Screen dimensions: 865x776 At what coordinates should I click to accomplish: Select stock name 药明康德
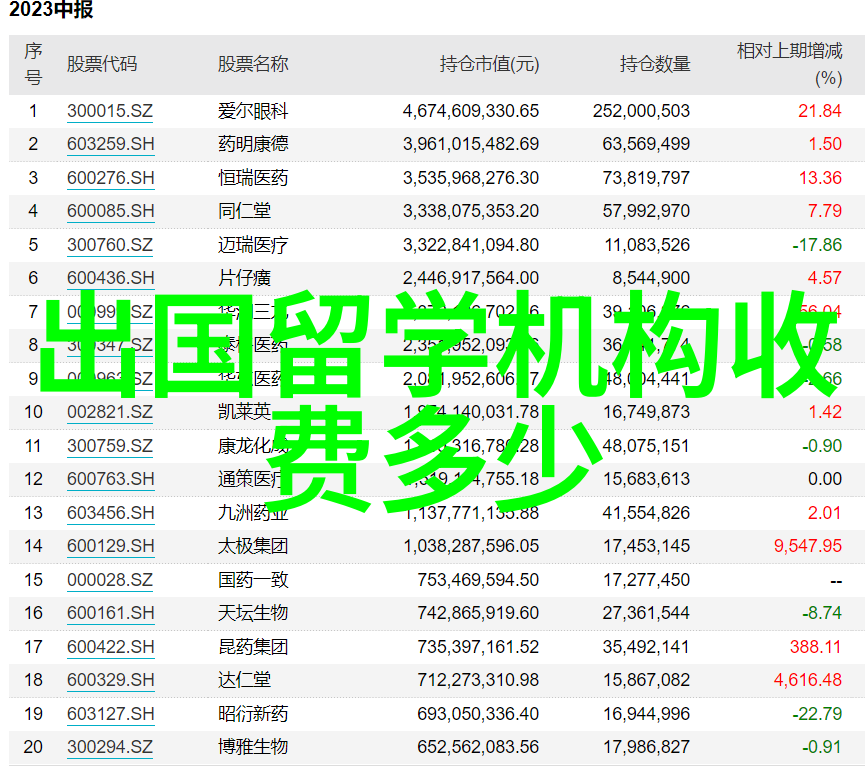253,144
